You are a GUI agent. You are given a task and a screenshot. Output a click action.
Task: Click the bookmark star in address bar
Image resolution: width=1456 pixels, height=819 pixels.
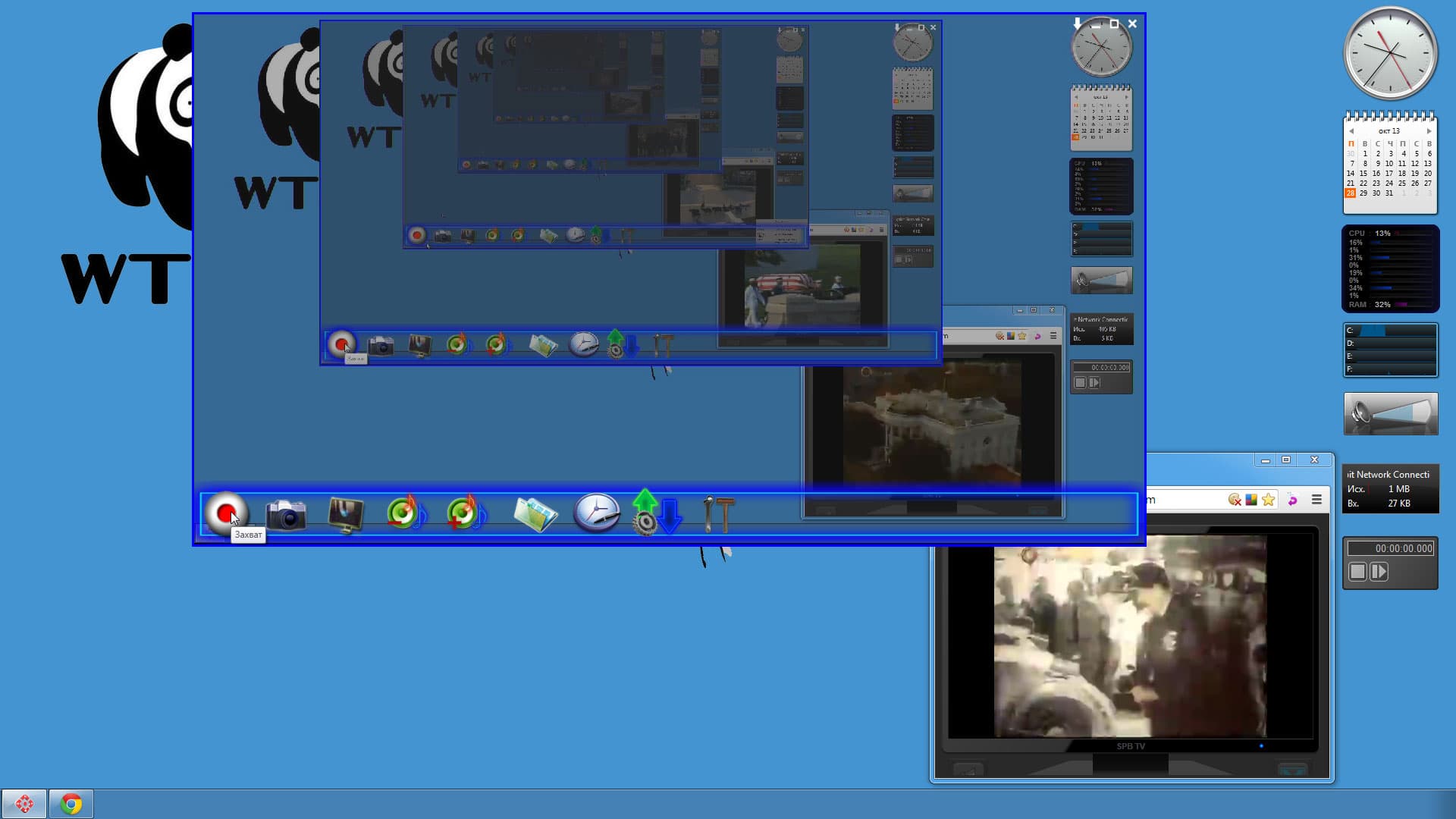tap(1268, 499)
